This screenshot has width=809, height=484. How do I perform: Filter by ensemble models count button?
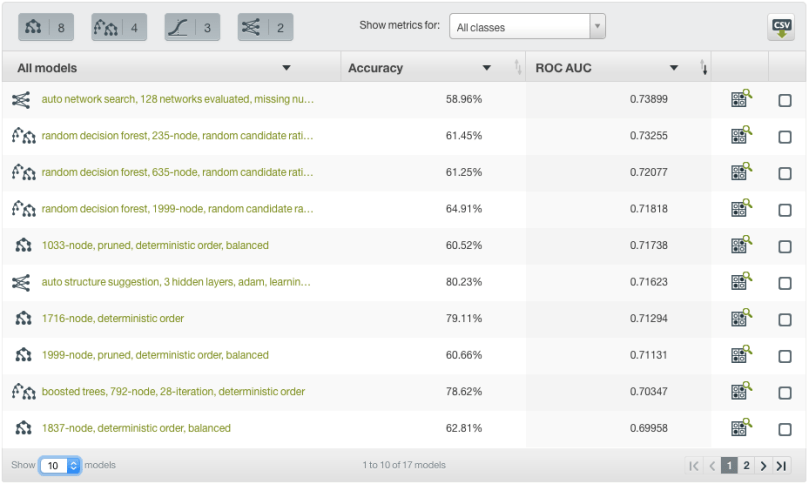[x=119, y=28]
